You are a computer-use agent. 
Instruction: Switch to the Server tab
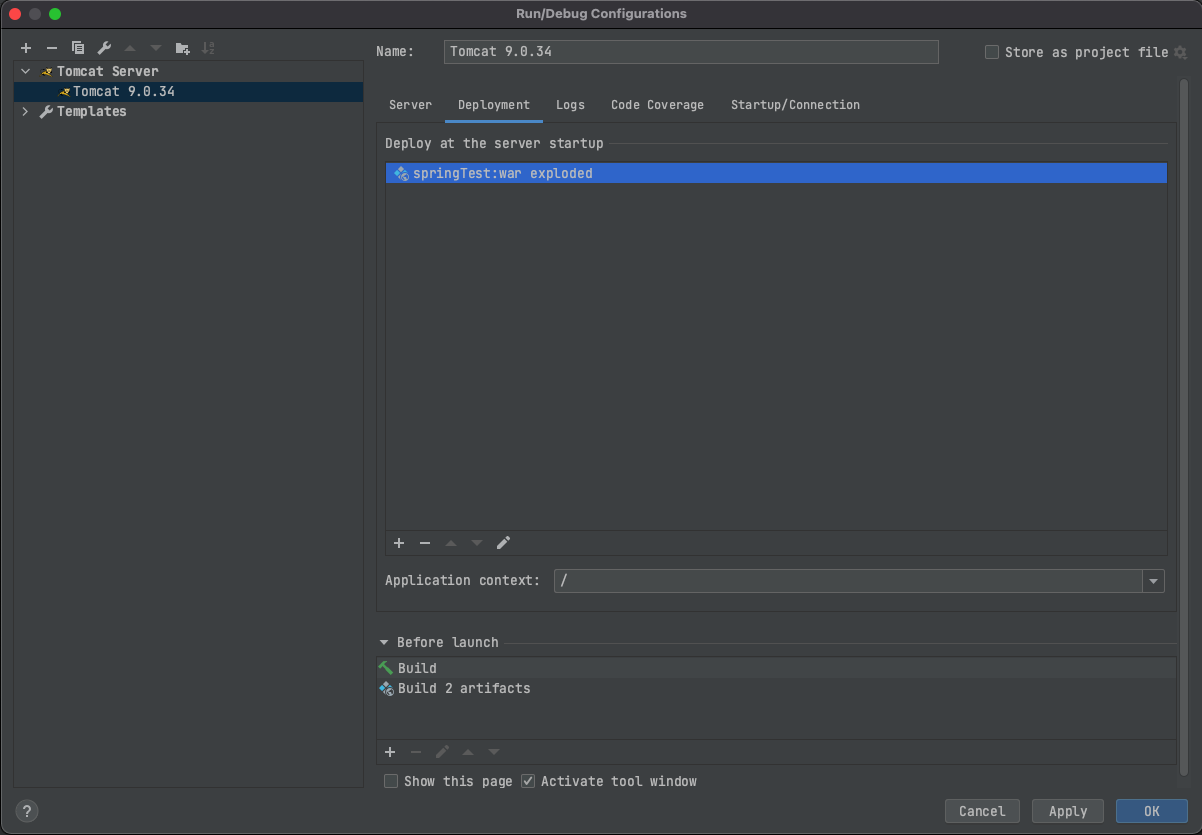410,105
